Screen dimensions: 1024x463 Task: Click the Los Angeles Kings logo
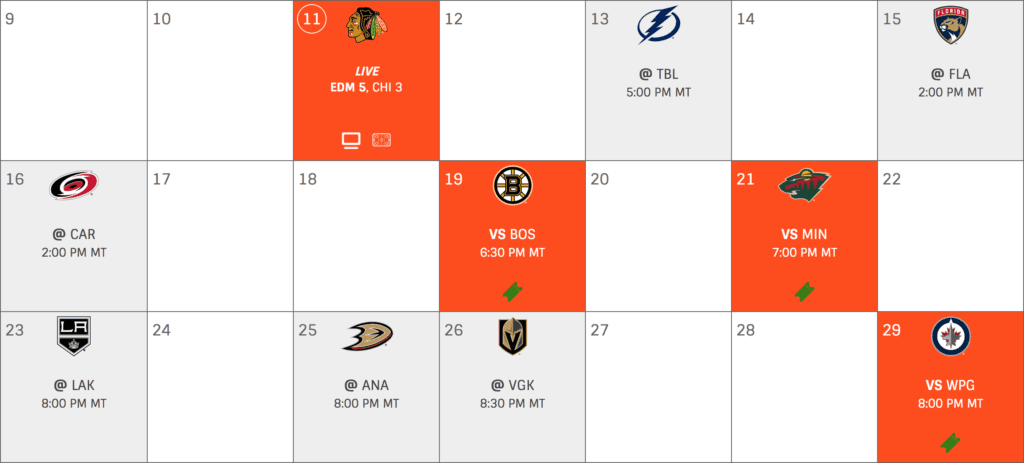point(73,336)
